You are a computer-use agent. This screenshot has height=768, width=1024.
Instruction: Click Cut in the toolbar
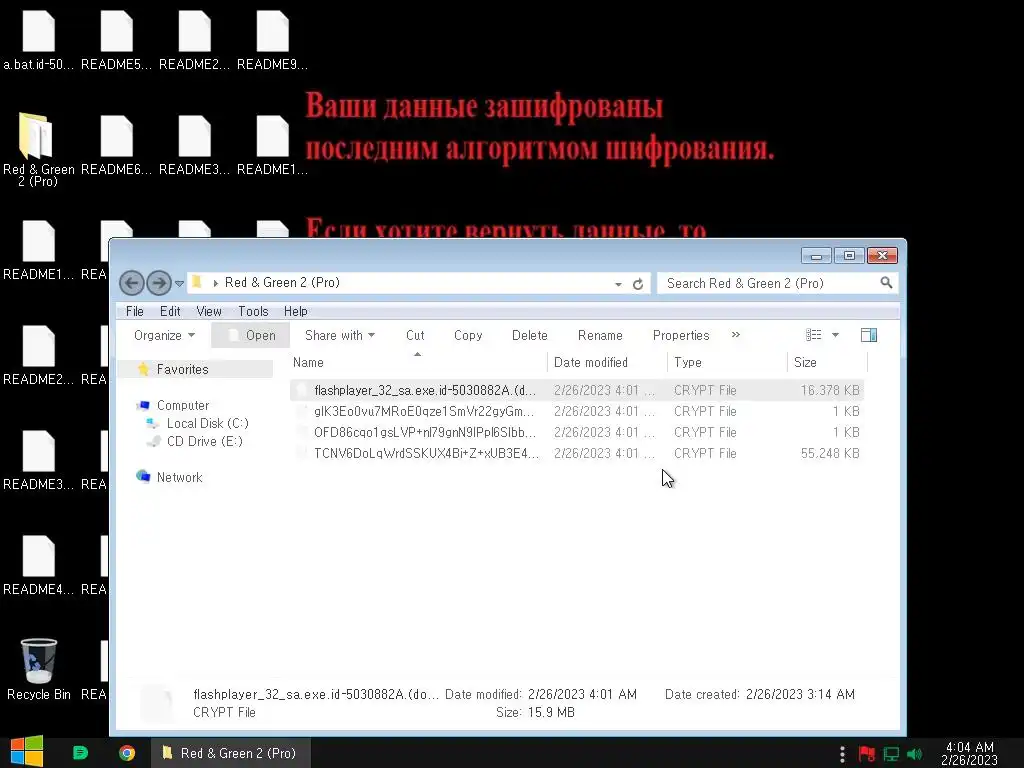pyautogui.click(x=415, y=335)
